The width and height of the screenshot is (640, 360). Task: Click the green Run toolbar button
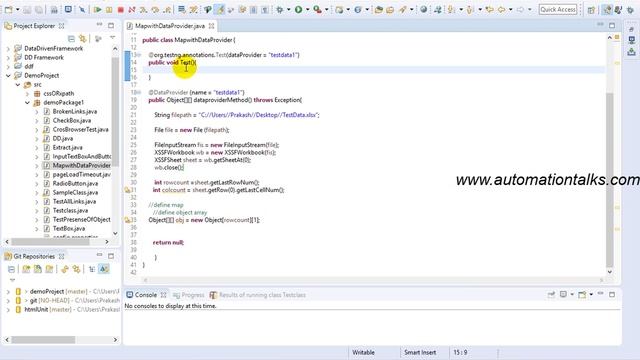[298, 9]
